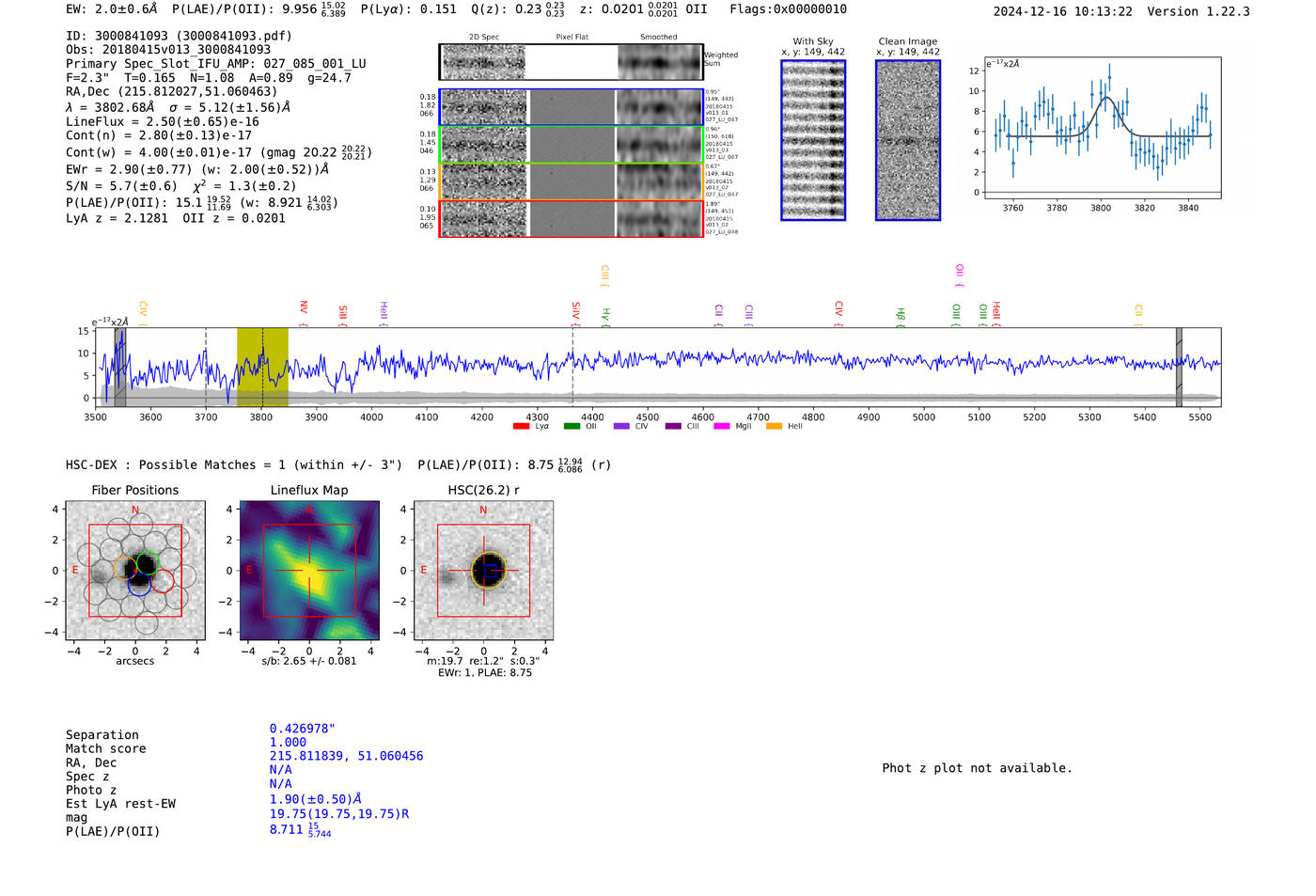Click the red crosshair center in Lineflux Map
1316x896 pixels.
tap(309, 571)
